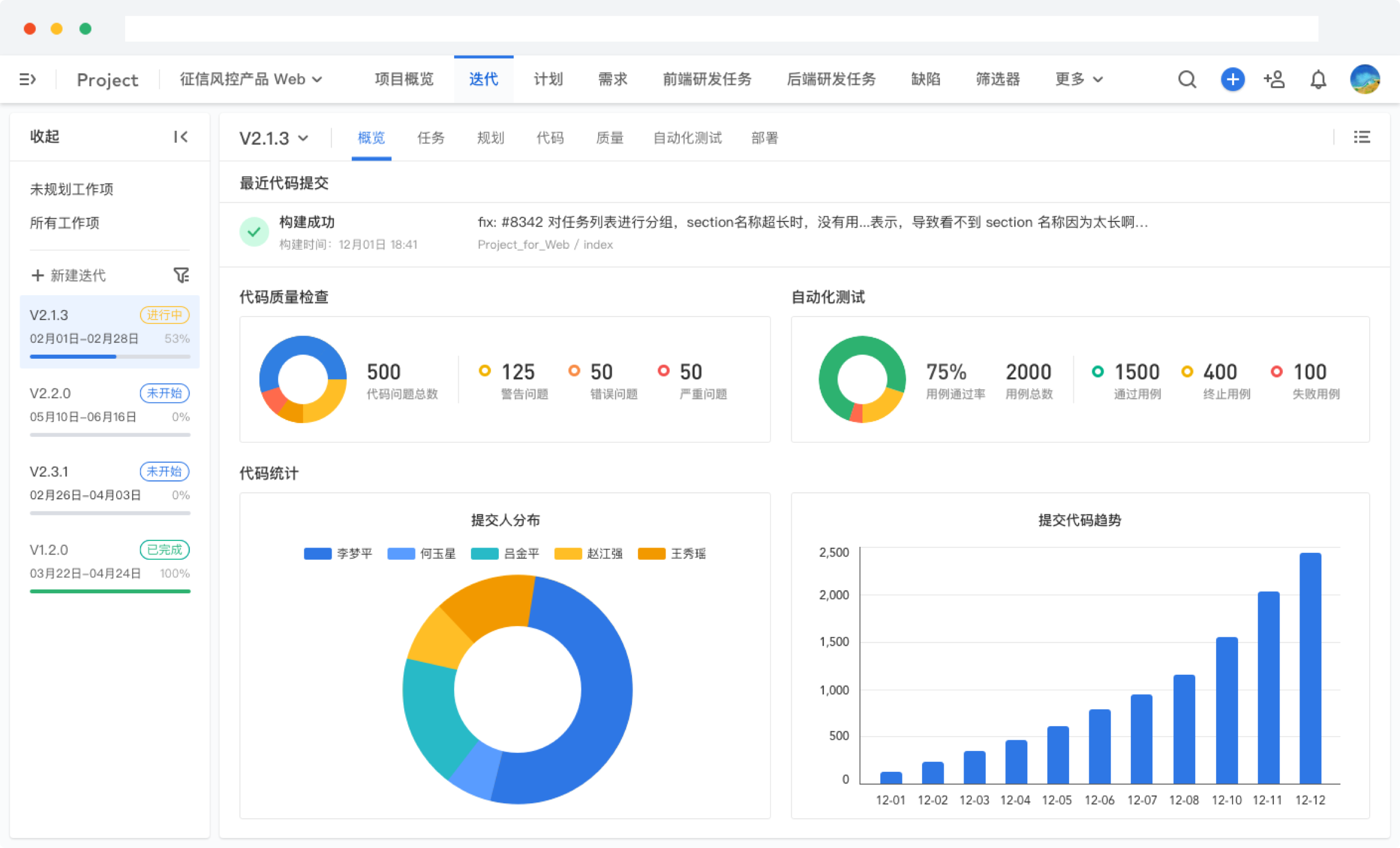The width and height of the screenshot is (1400, 848).
Task: Toggle 何玉星 legend swatch
Action: (401, 553)
